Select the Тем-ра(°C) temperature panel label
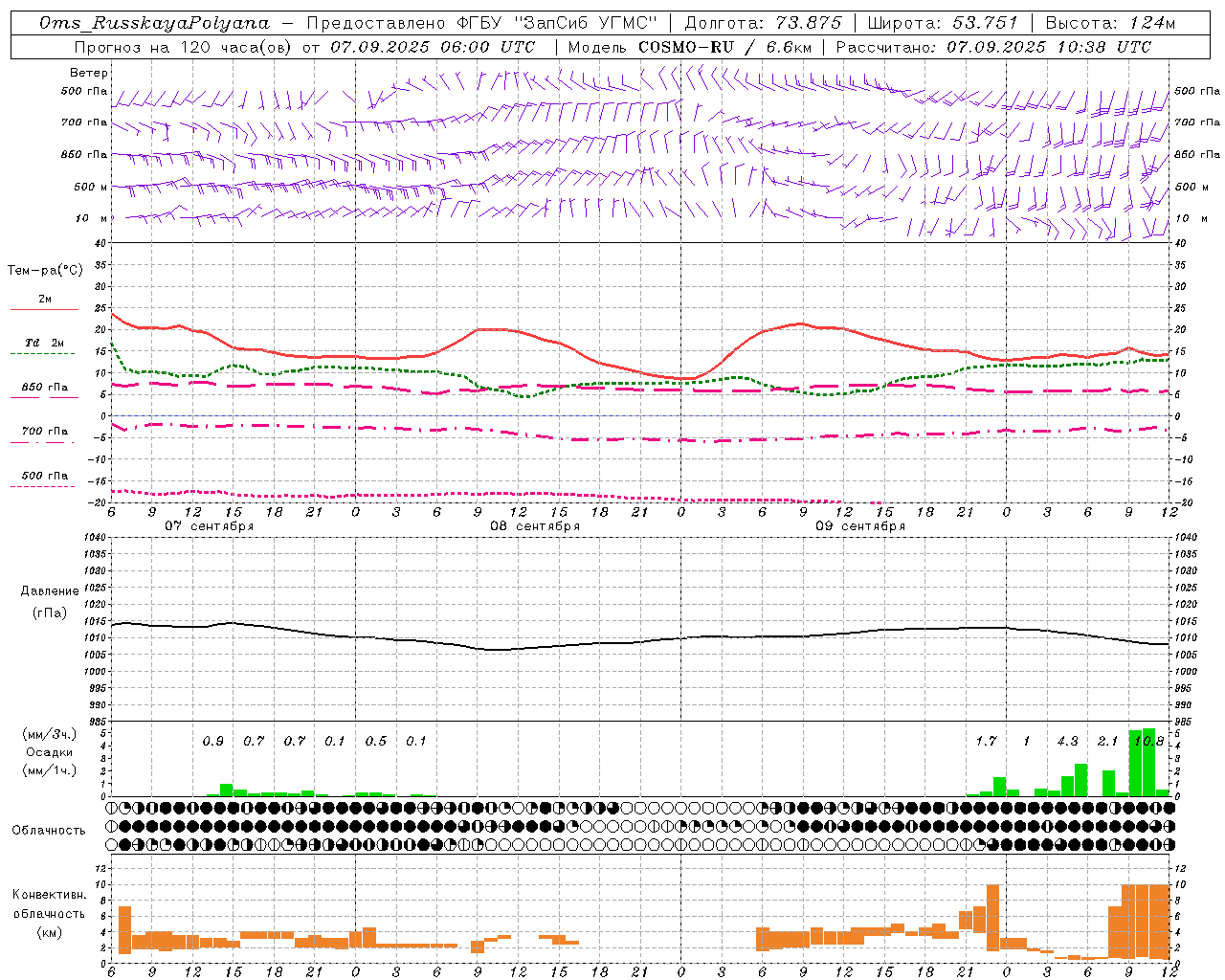The width and height of the screenshot is (1225, 980). [45, 271]
